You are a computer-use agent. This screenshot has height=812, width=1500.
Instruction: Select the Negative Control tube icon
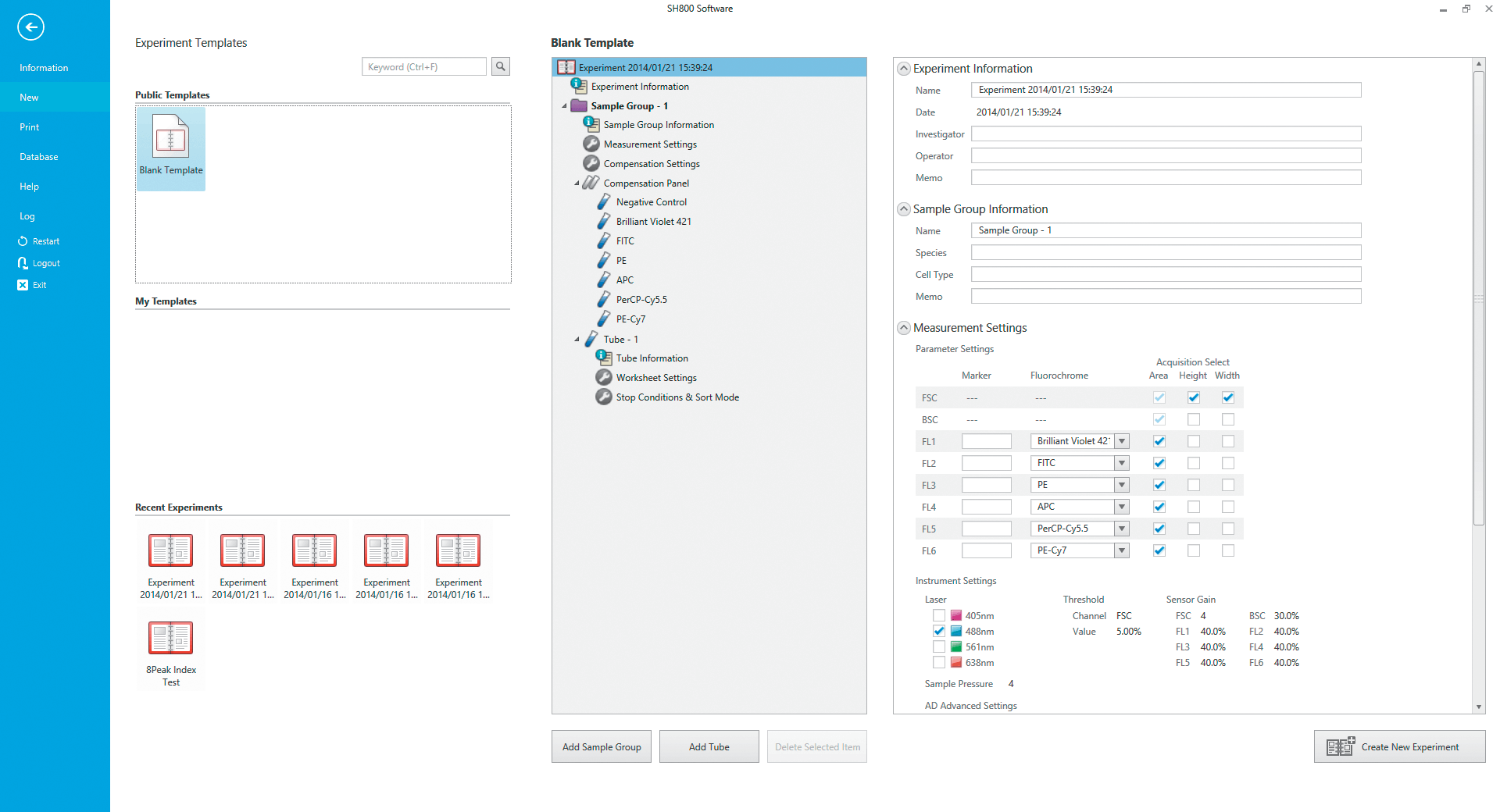point(604,202)
